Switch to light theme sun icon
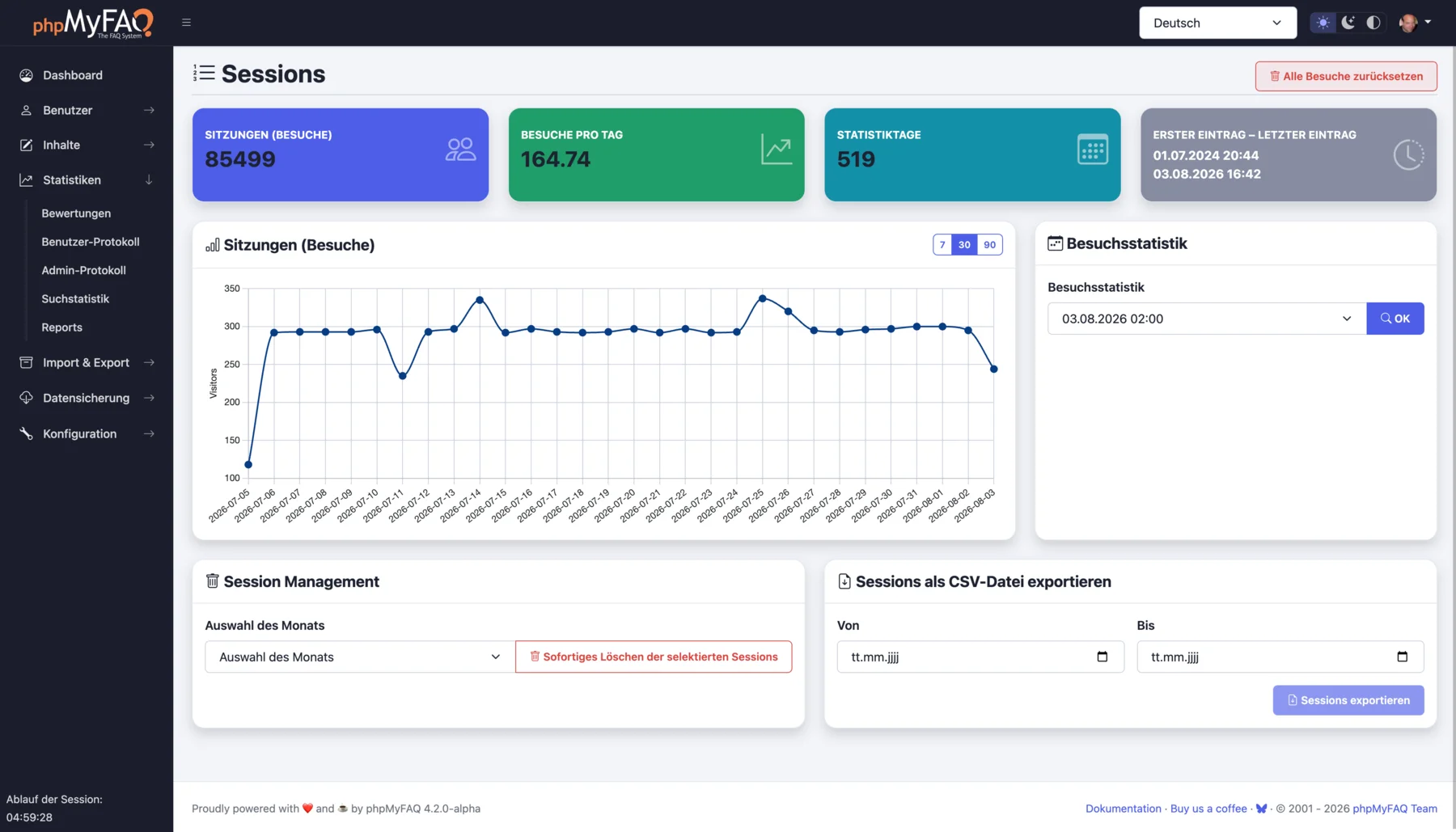 pos(1323,23)
